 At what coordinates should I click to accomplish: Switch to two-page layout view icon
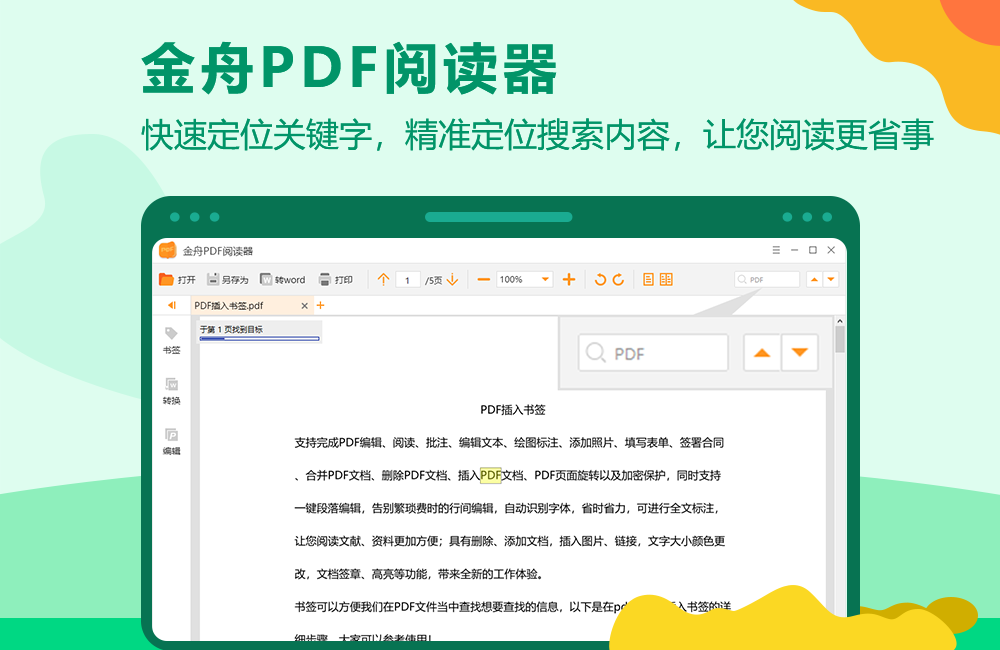(x=666, y=279)
